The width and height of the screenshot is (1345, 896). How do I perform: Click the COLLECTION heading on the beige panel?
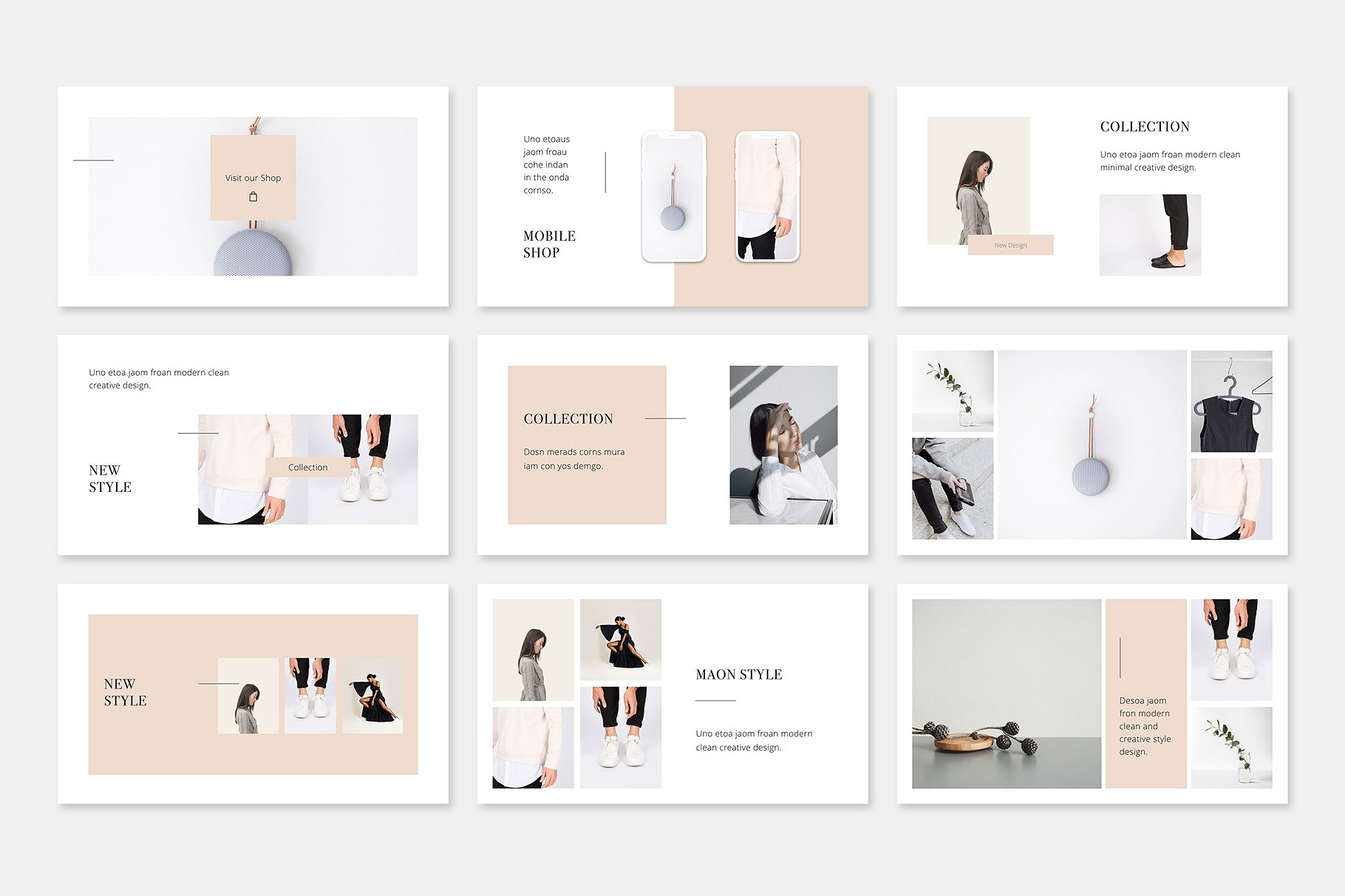568,418
